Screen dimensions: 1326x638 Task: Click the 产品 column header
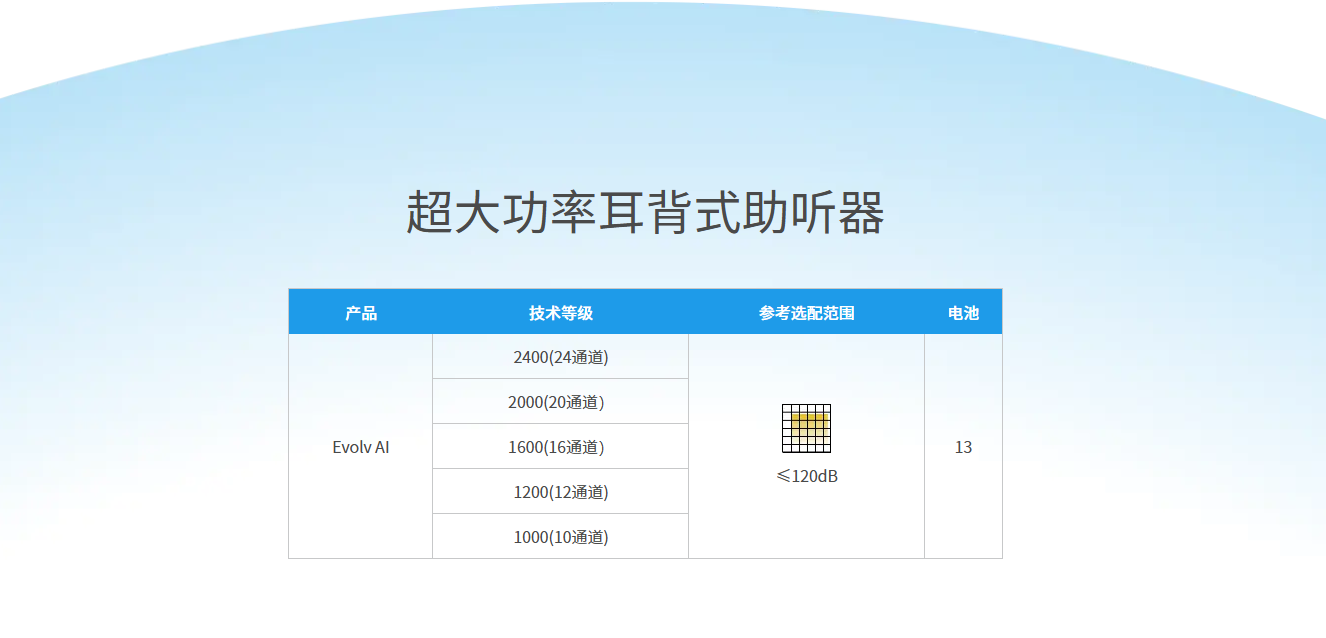click(x=360, y=313)
